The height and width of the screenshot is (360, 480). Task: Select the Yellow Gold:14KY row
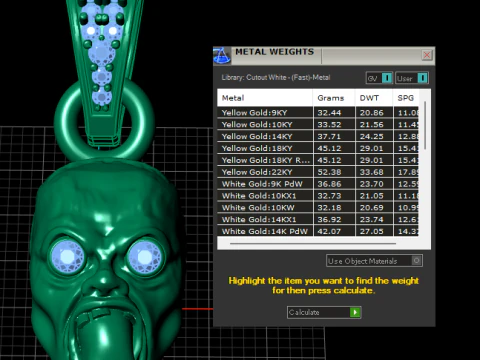point(318,136)
